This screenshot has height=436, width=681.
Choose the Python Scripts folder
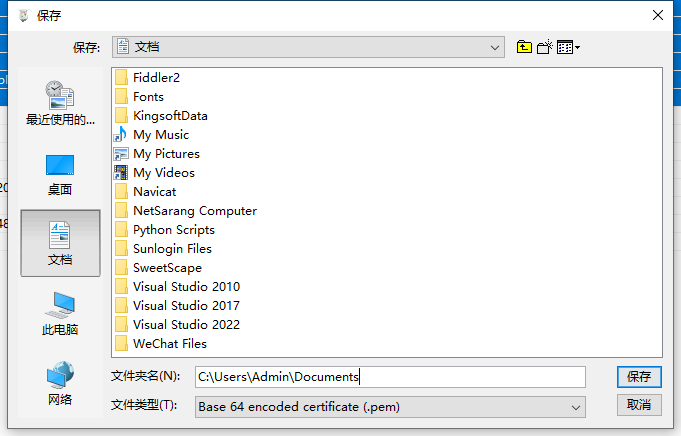173,229
